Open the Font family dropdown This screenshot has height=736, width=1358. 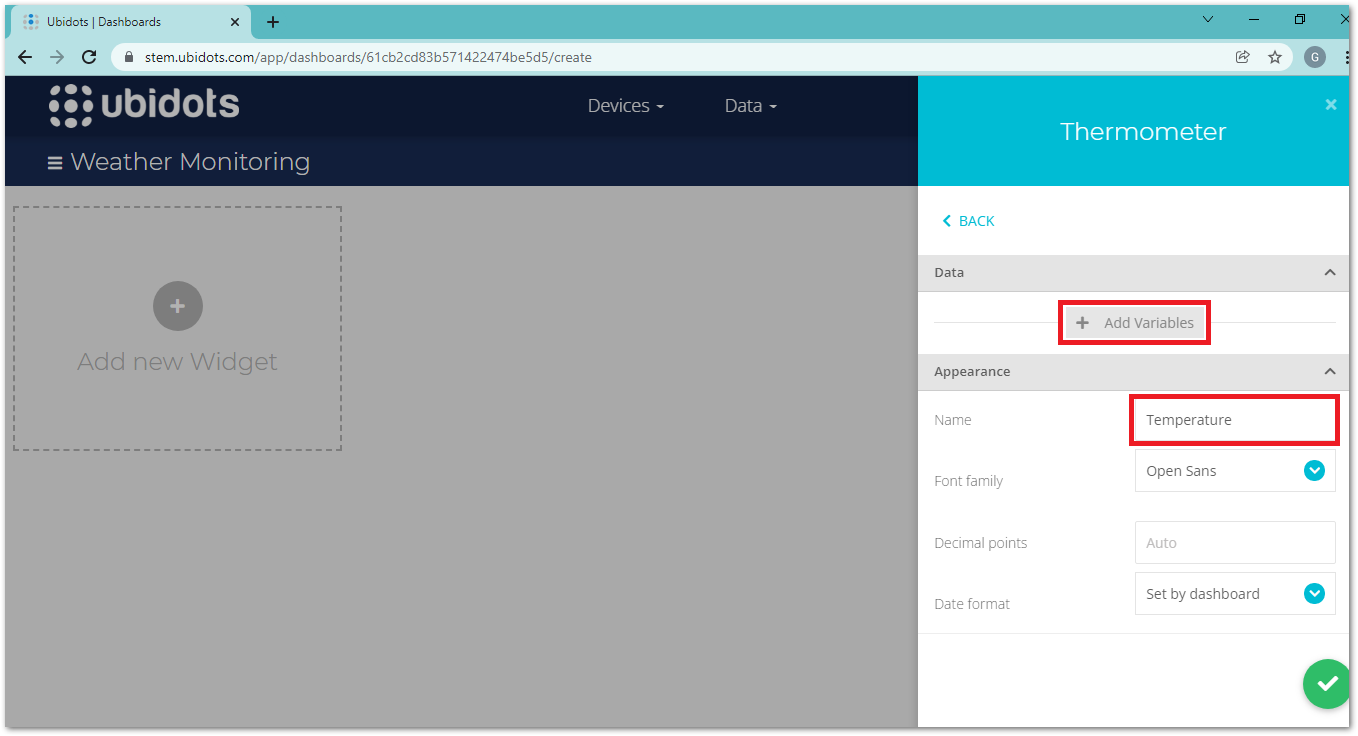click(x=1235, y=471)
